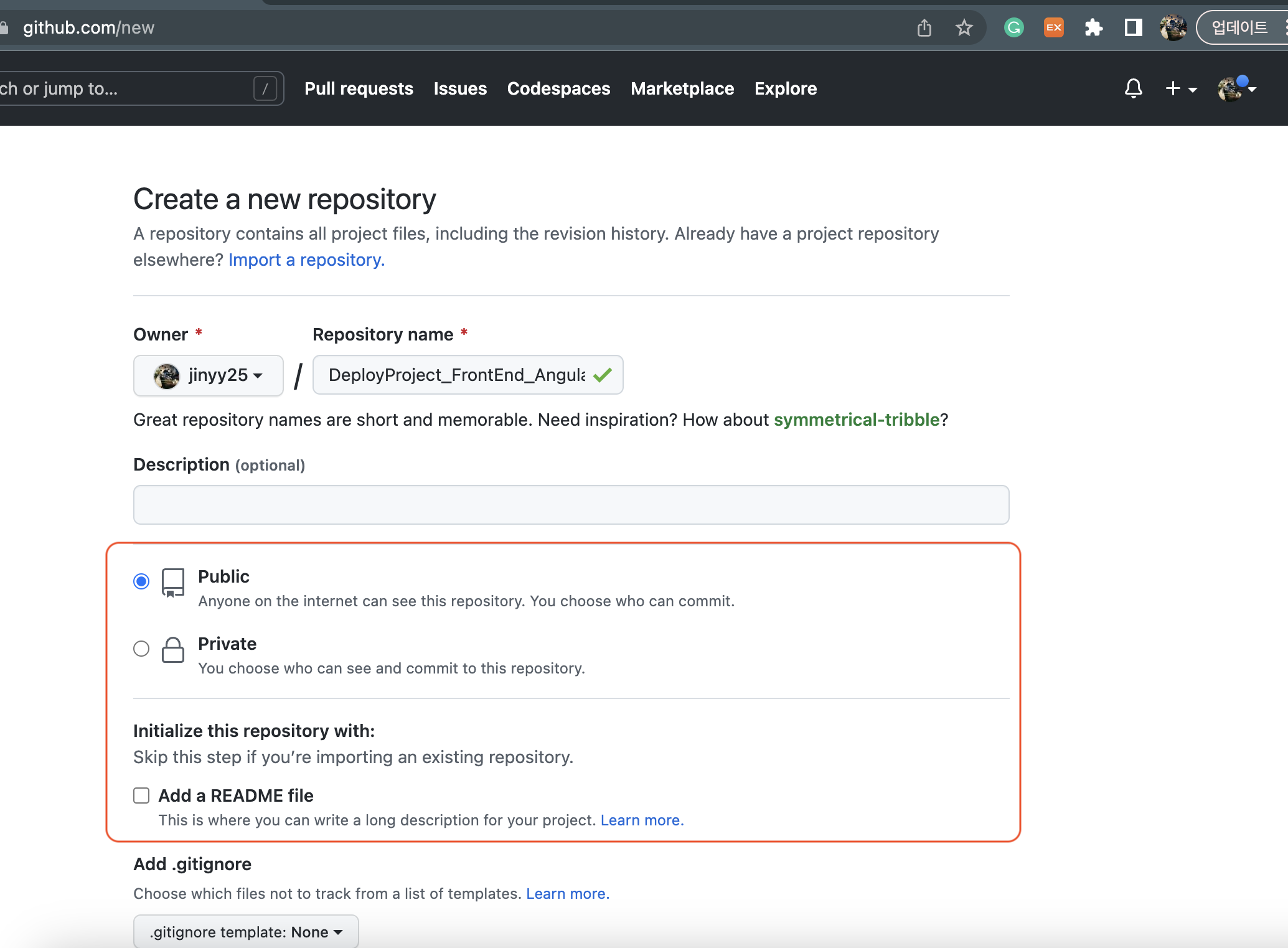Screen dimensions: 1288x948
Task: Open the orange EX extension icon
Action: click(1053, 27)
